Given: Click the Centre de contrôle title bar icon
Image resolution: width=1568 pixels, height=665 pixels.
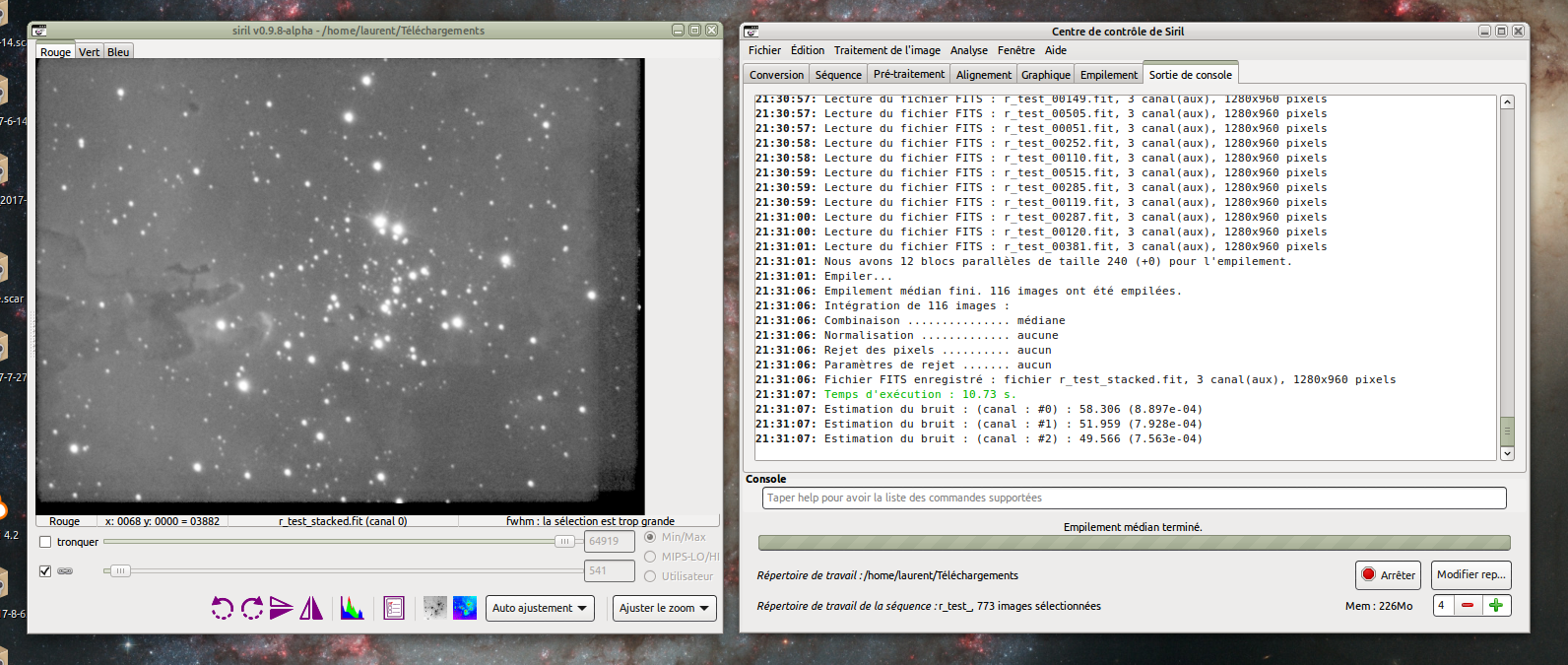Looking at the screenshot, I should 751,32.
